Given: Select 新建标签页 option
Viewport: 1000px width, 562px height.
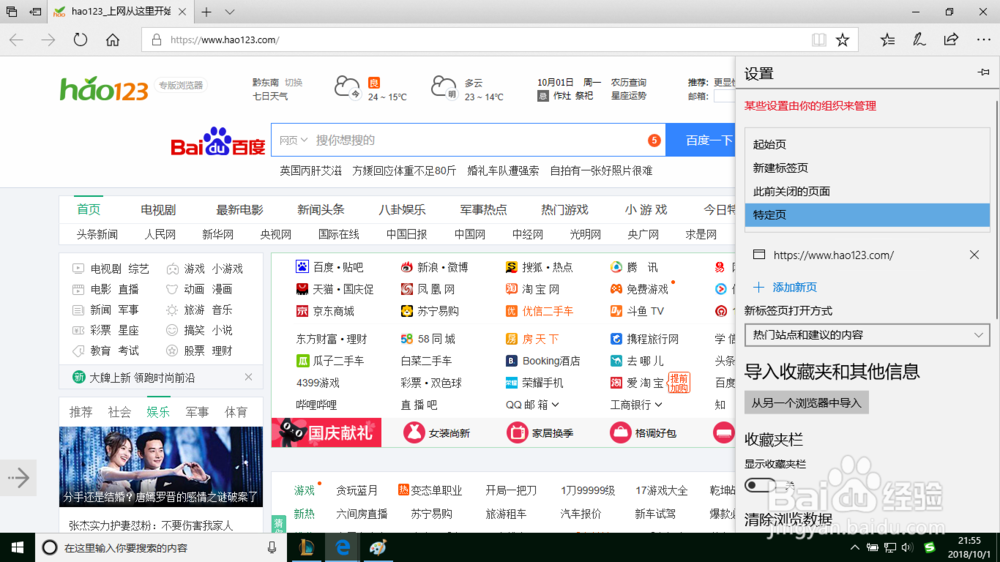Looking at the screenshot, I should coord(867,168).
